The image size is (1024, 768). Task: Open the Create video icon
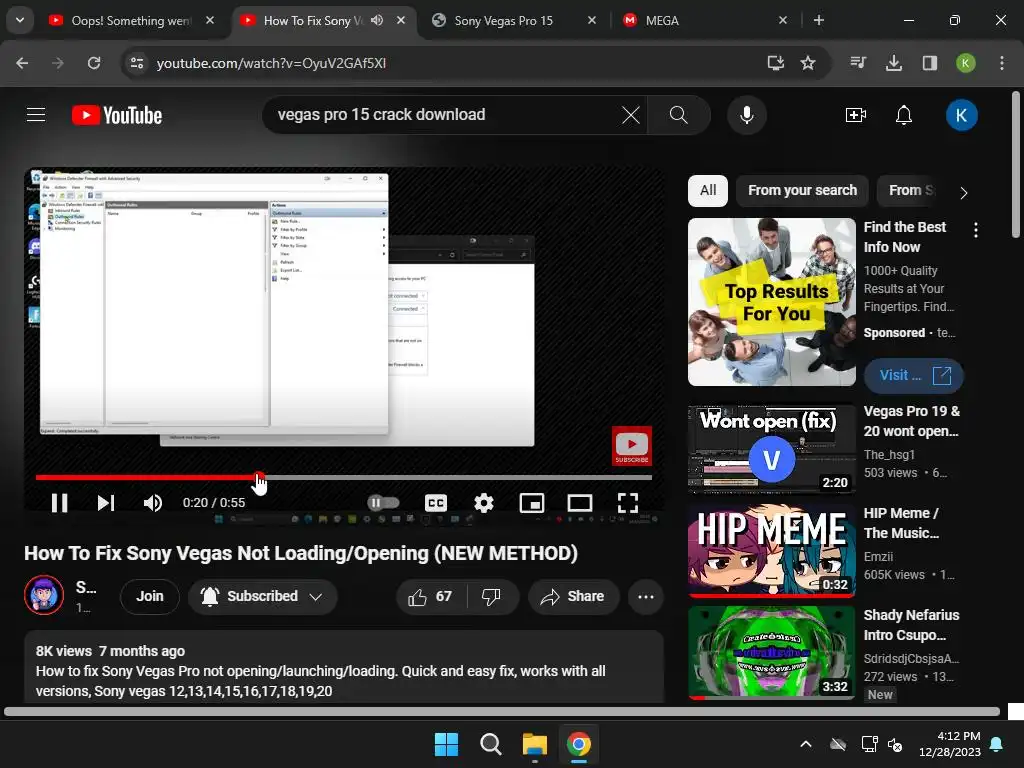(x=856, y=115)
